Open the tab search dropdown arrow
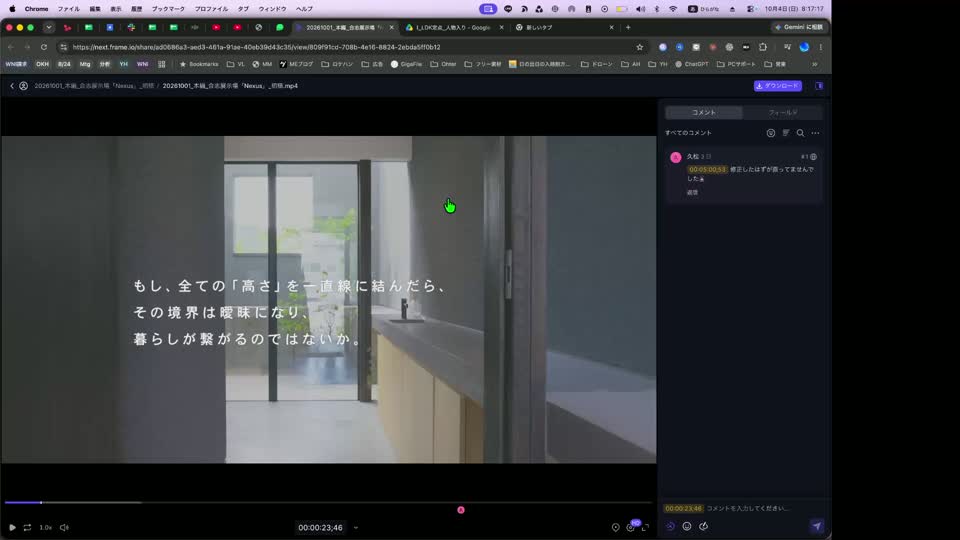The width and height of the screenshot is (960, 540). [49, 28]
